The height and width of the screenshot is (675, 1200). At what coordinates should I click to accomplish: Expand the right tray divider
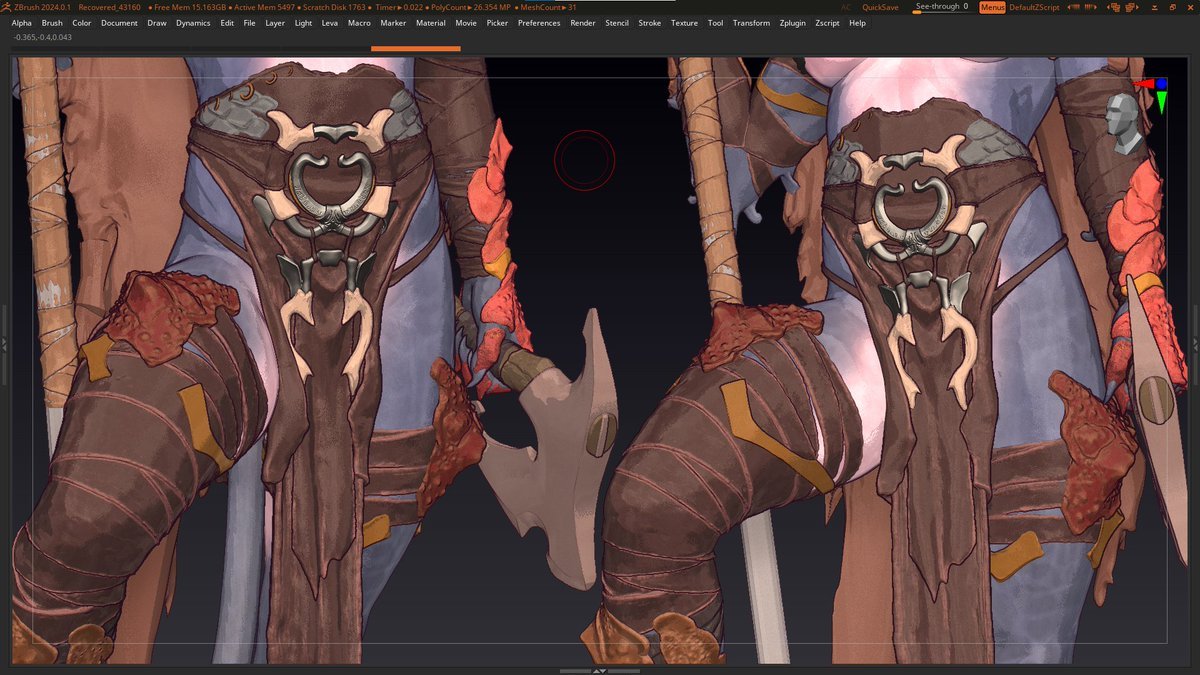pyautogui.click(x=1195, y=343)
